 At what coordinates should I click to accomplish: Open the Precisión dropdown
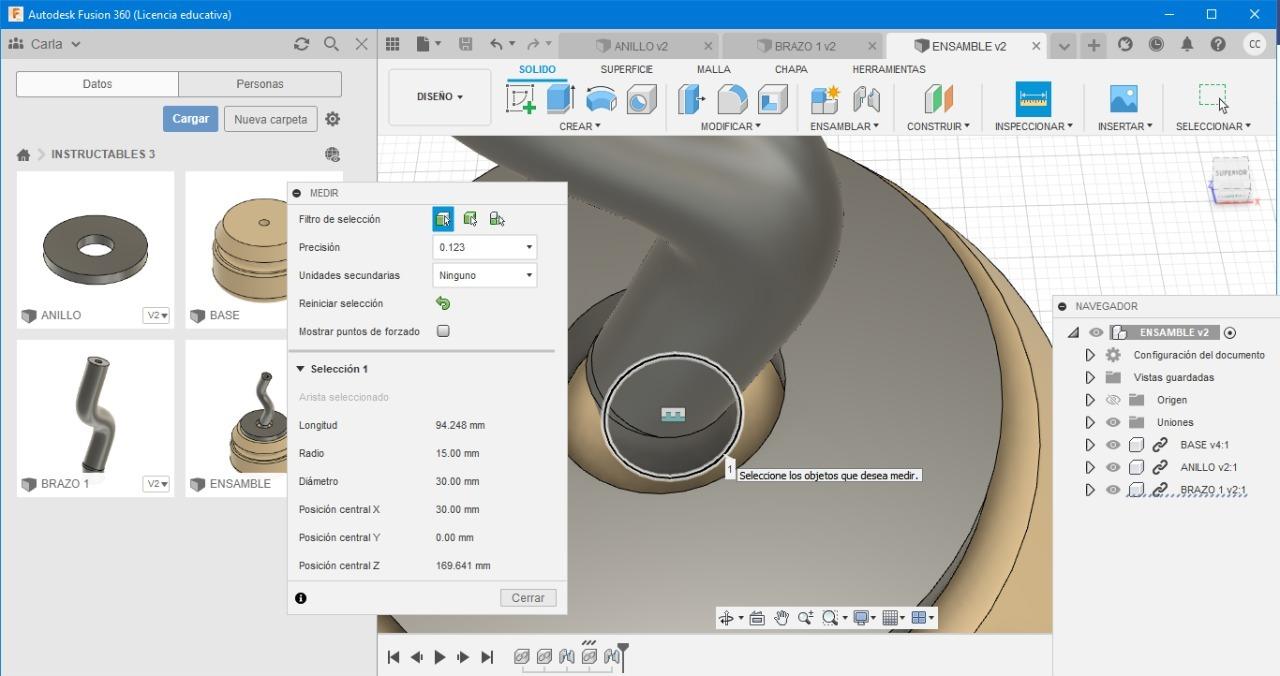tap(485, 247)
